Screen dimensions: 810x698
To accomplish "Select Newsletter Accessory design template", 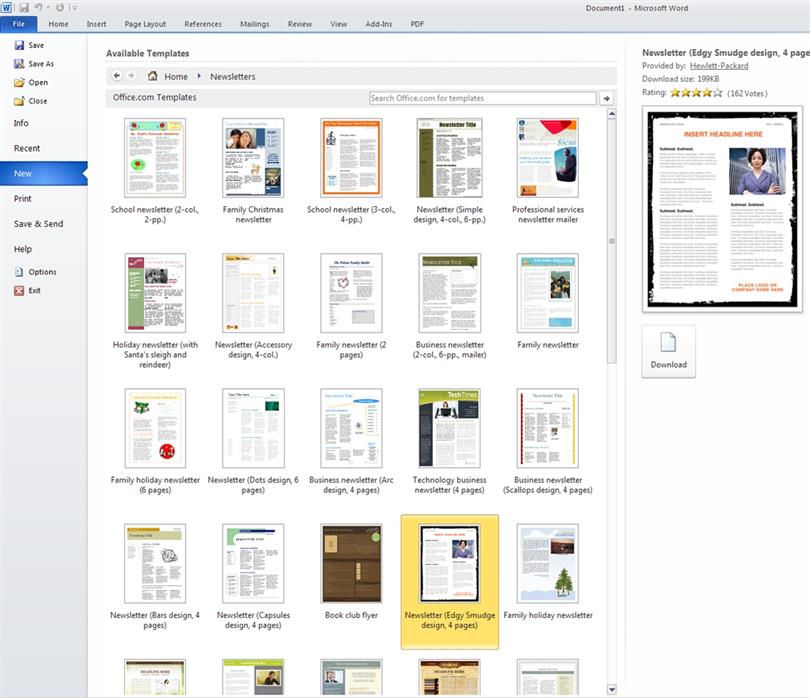I will (x=253, y=306).
